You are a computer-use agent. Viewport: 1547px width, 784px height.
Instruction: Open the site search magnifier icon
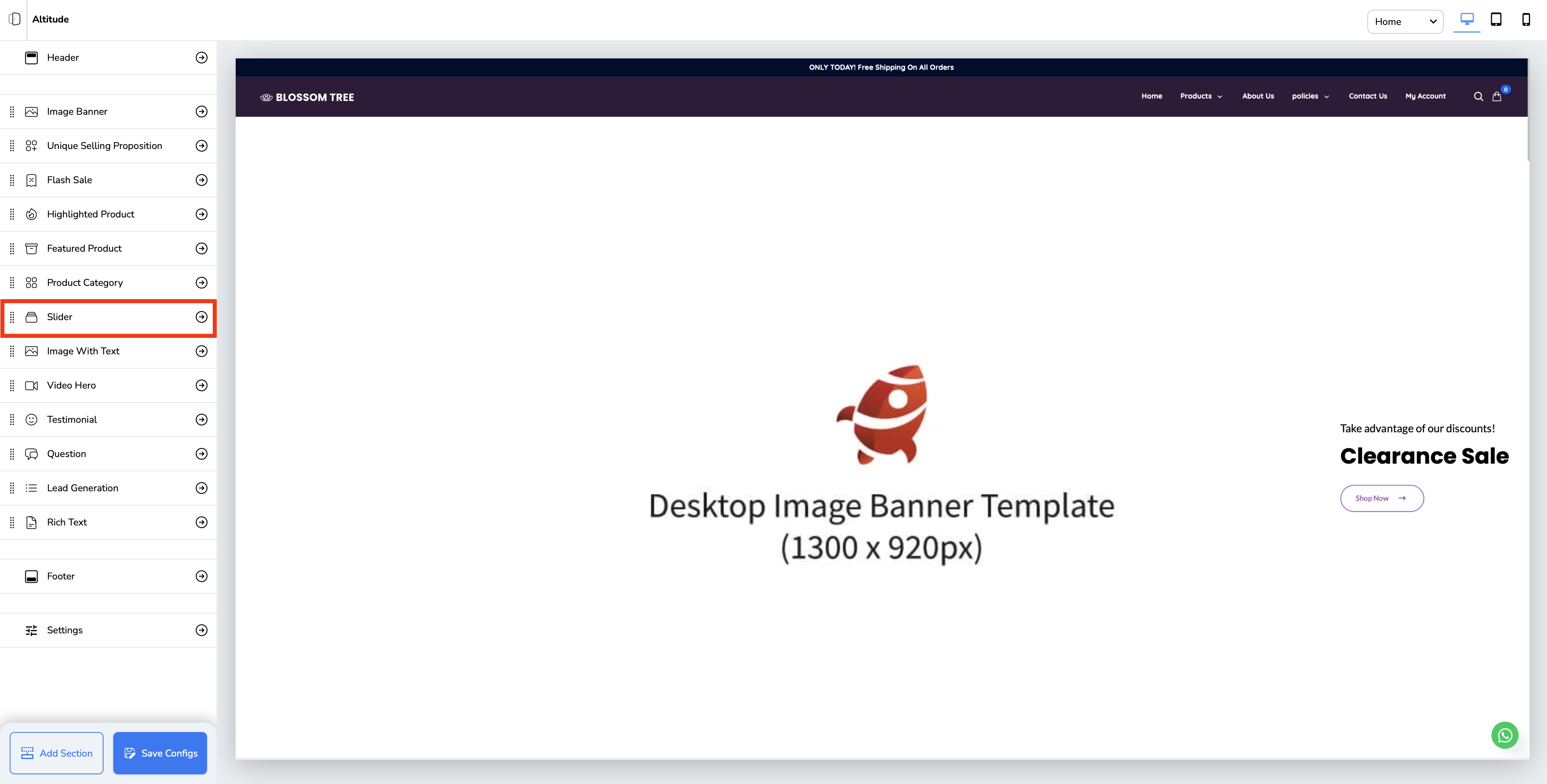click(1478, 97)
